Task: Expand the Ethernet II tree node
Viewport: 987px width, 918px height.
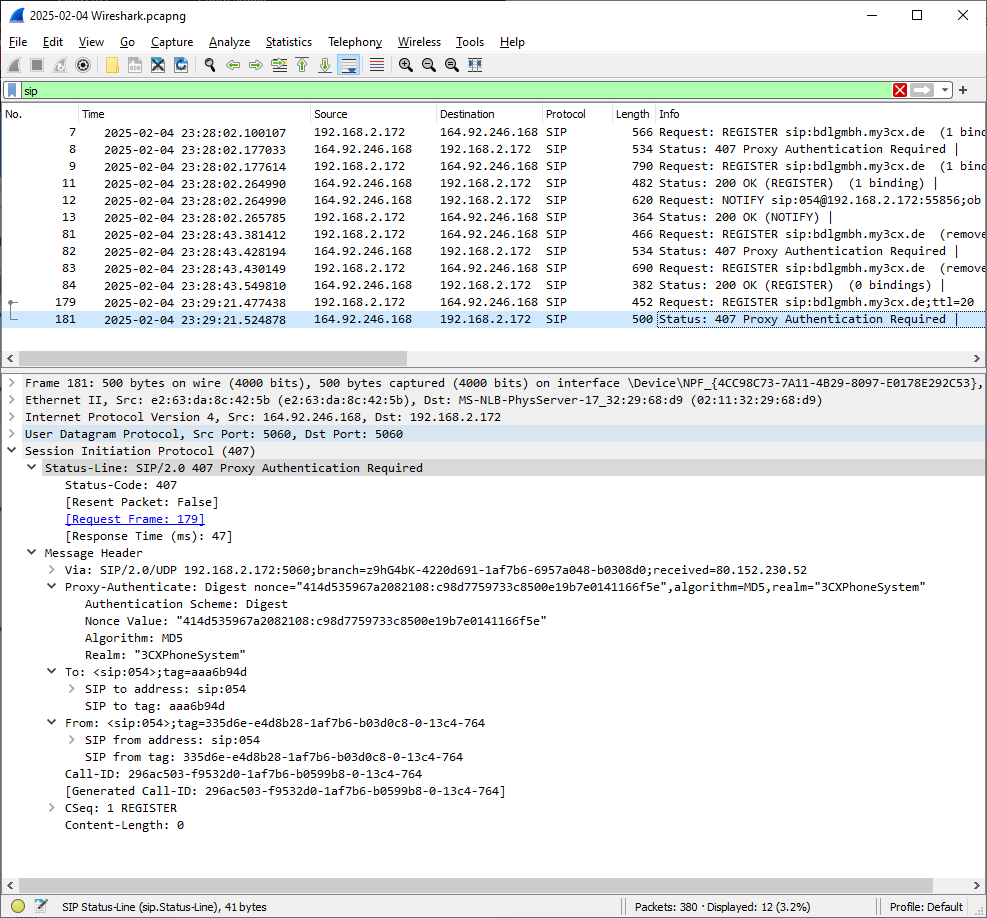Action: [11, 400]
